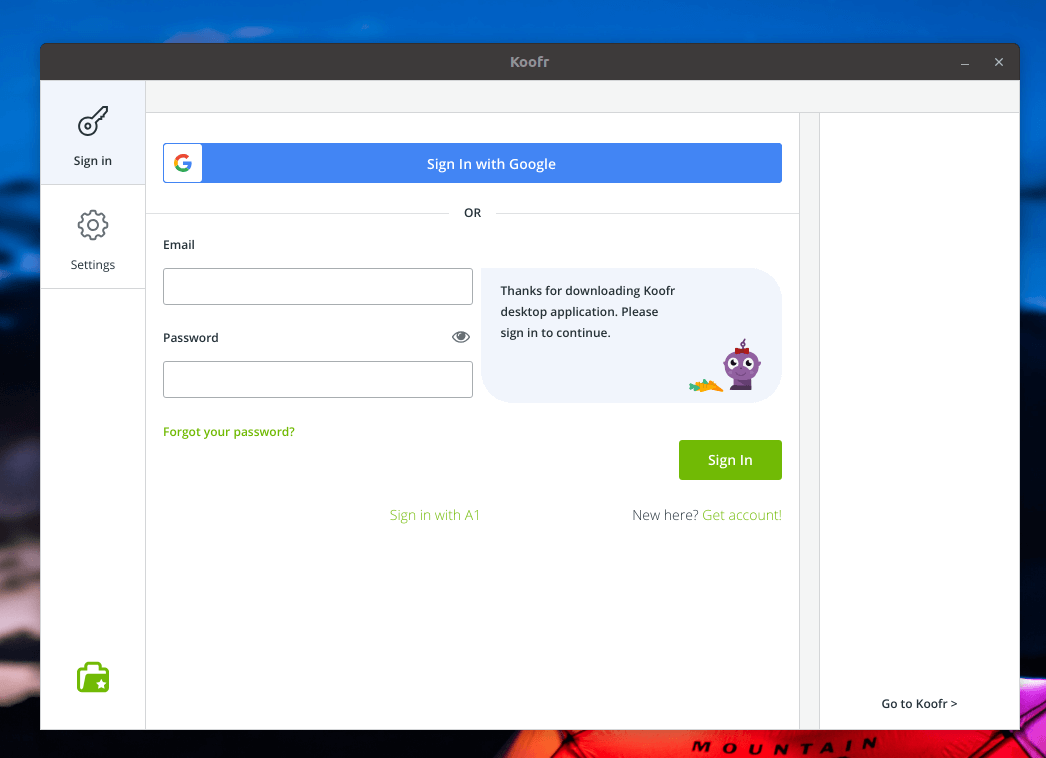The image size is (1046, 758).
Task: Click into the Password text box
Action: 317,380
